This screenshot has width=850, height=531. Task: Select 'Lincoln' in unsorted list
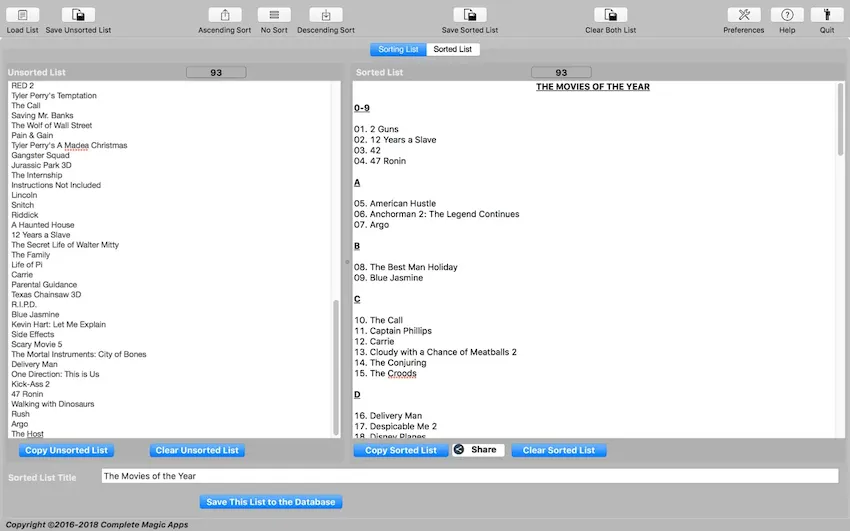[x=24, y=195]
